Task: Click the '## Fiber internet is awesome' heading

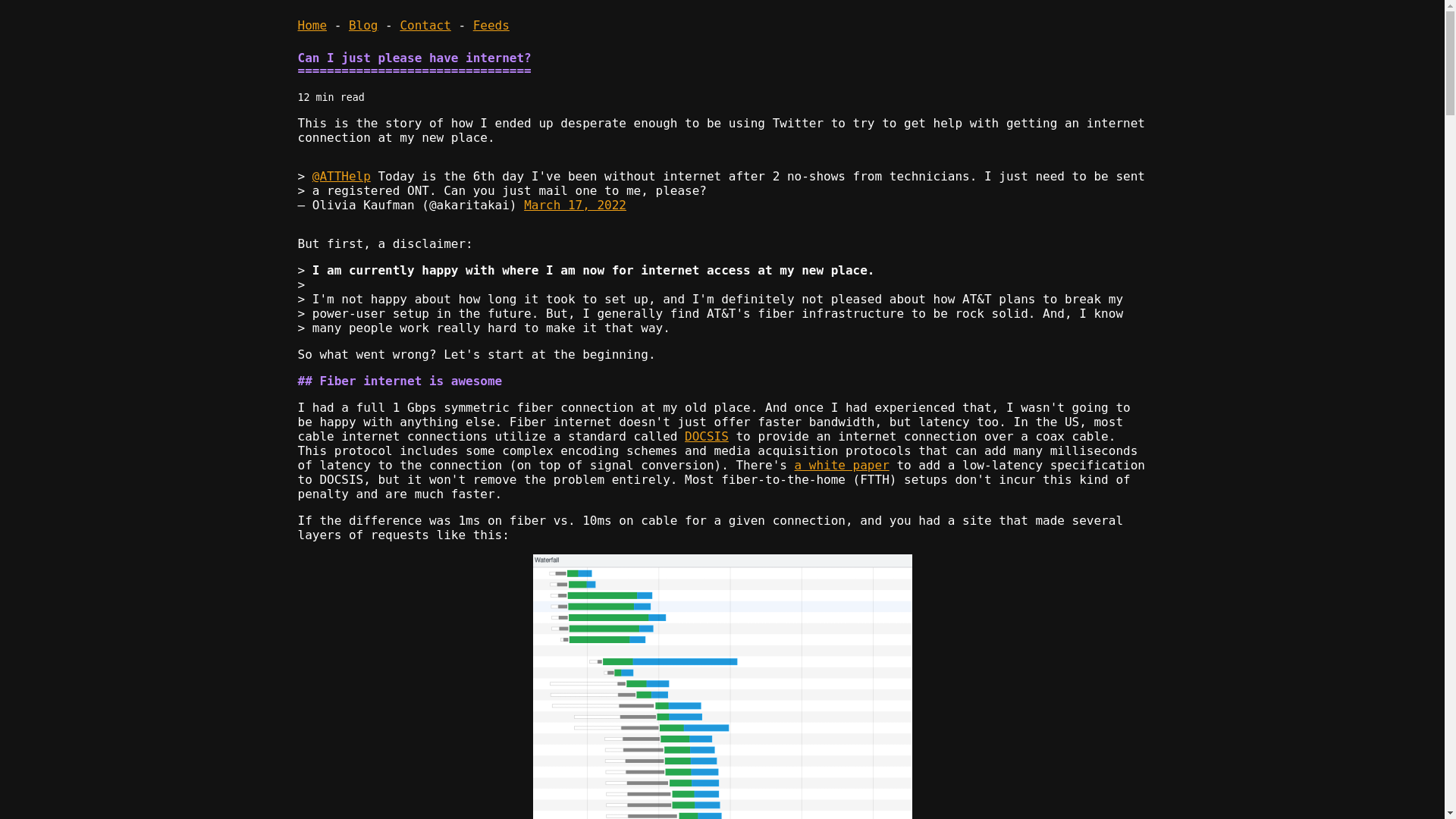Action: tap(400, 381)
